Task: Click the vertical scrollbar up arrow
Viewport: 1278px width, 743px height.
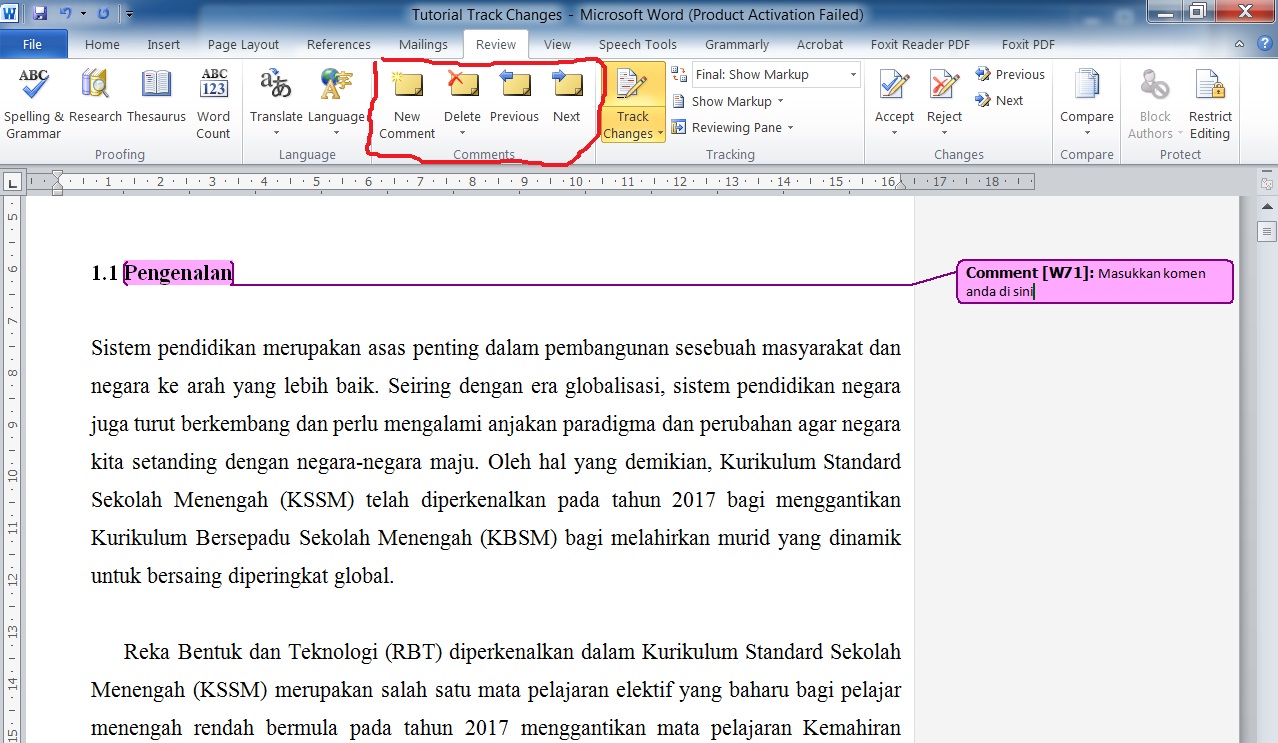Action: 1267,207
